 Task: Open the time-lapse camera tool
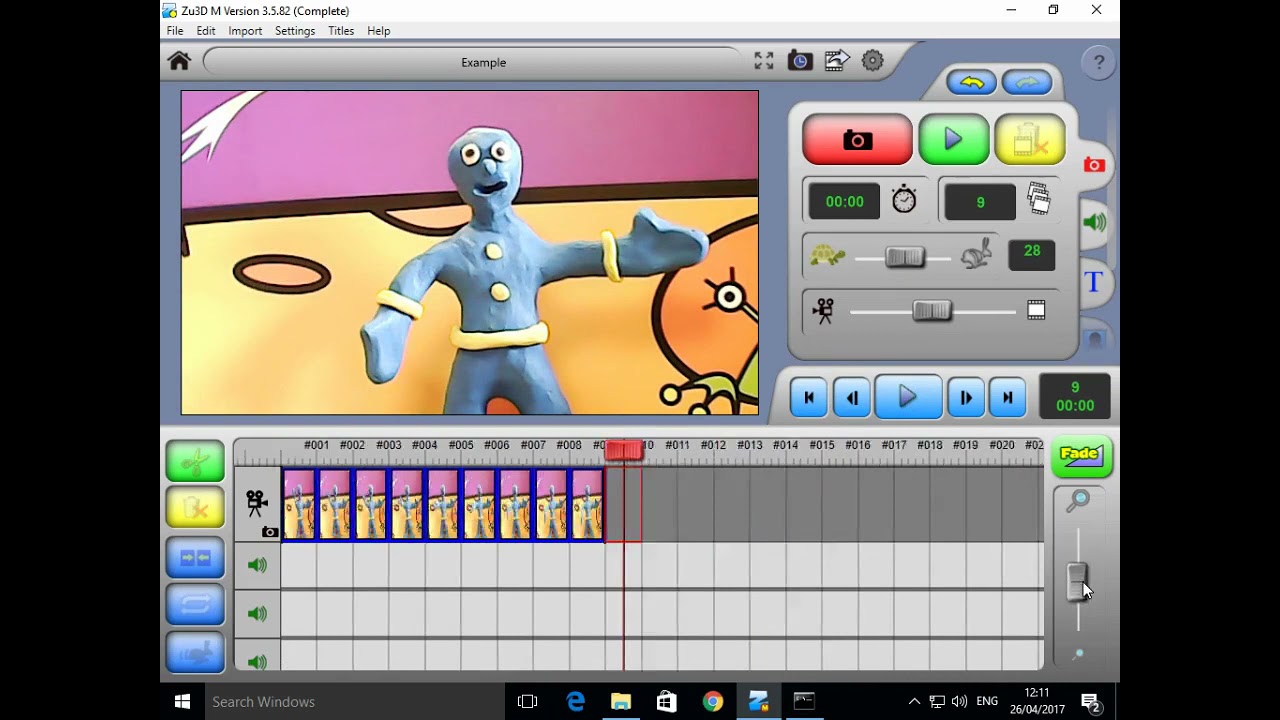coord(800,61)
